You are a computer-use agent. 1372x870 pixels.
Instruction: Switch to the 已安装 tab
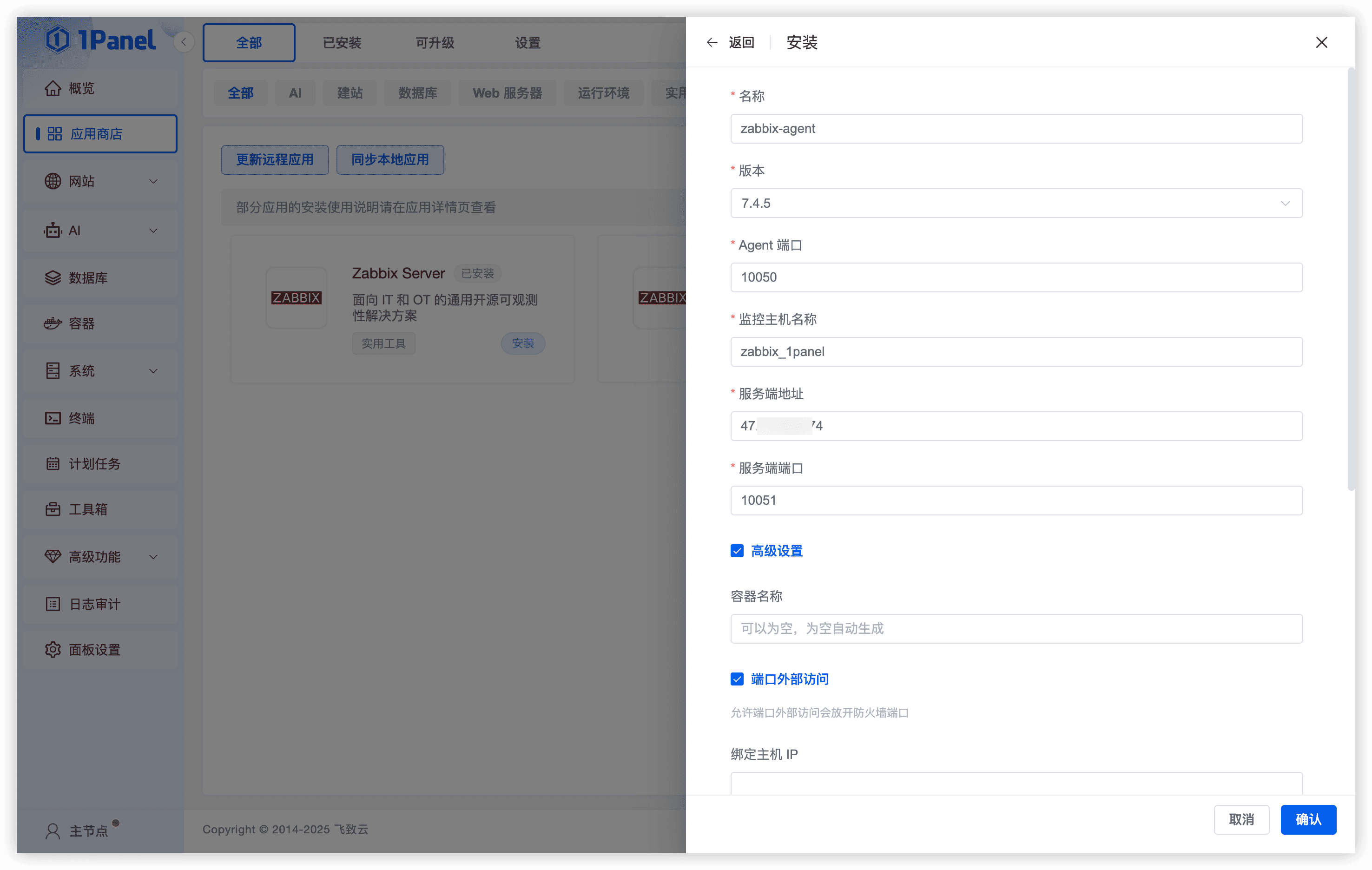pos(342,43)
